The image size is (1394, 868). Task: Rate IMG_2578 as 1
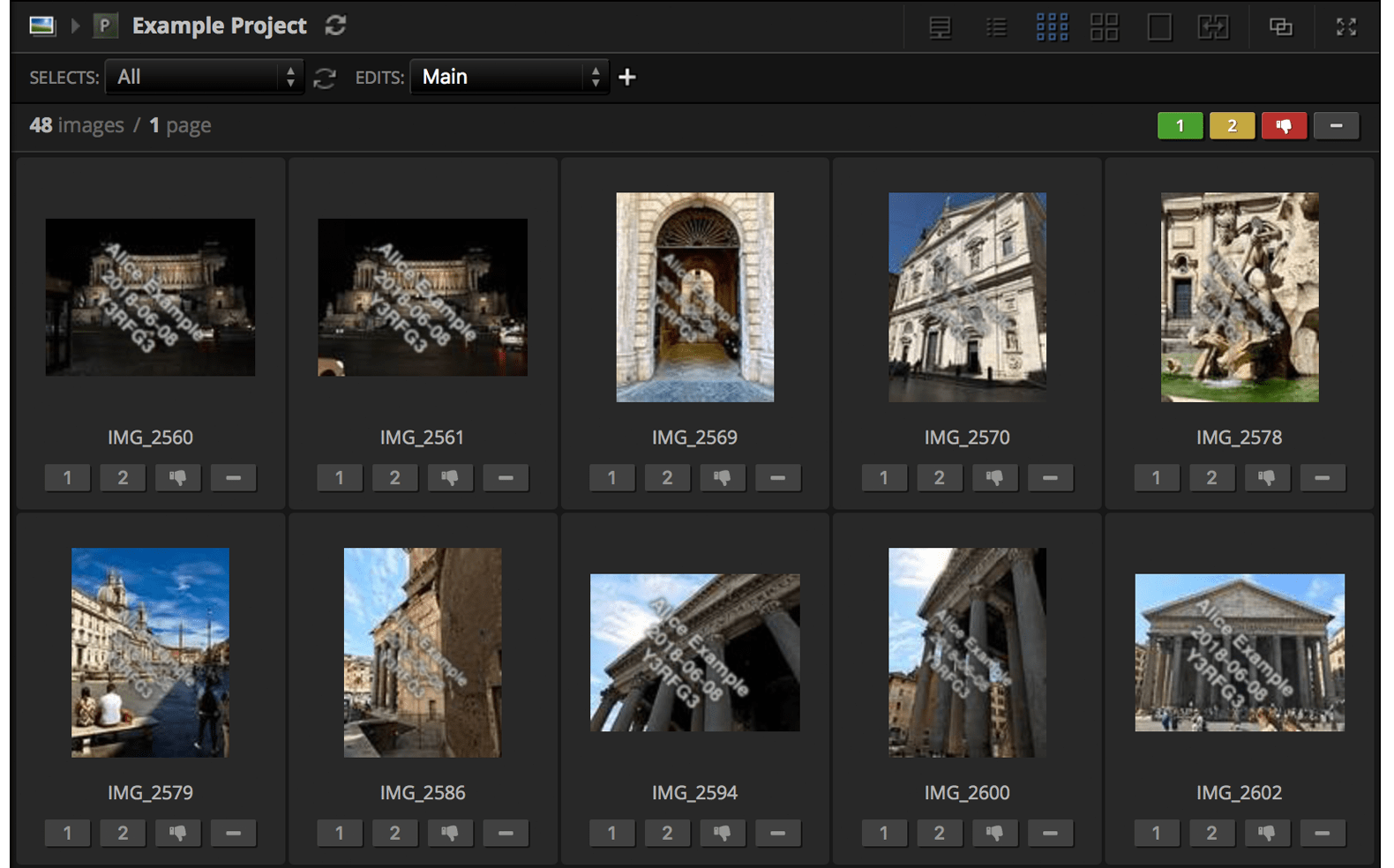point(1156,478)
